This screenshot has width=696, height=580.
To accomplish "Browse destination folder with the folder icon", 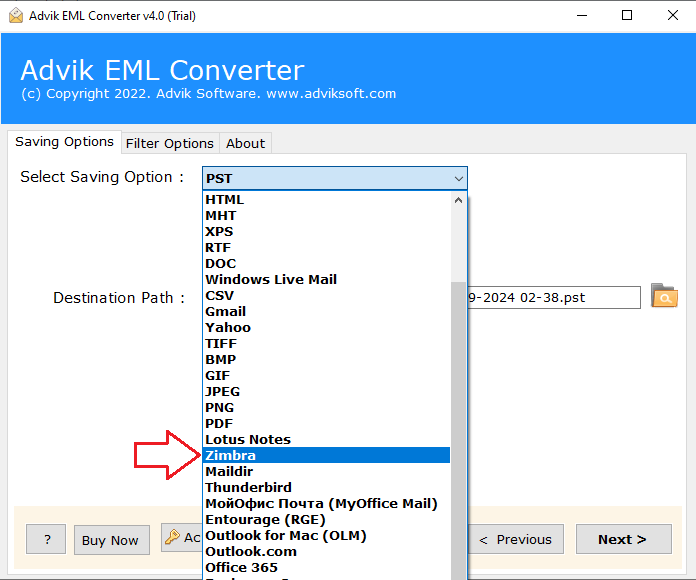I will click(664, 296).
